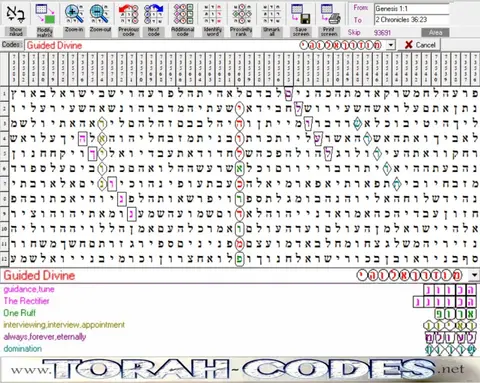This screenshot has height=383, width=480.
Task: Click the Unmark all icon
Action: (271, 14)
